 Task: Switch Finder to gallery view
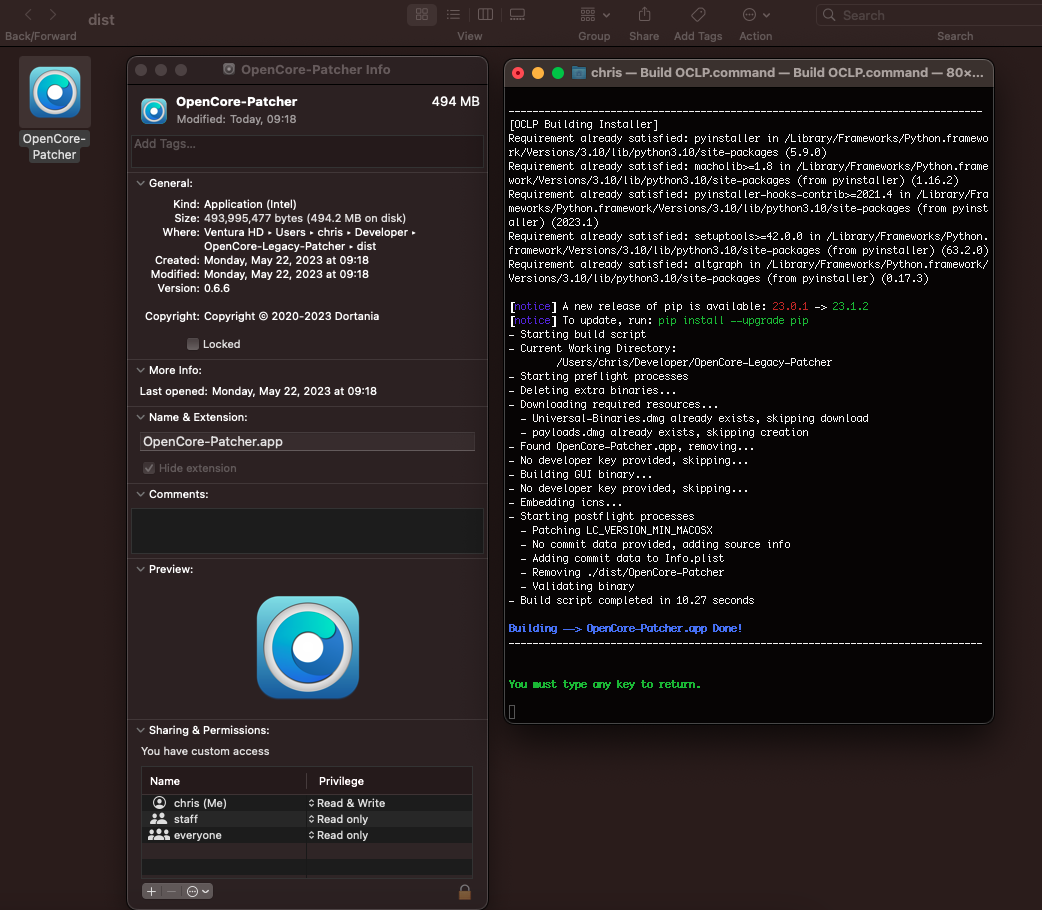click(x=517, y=15)
